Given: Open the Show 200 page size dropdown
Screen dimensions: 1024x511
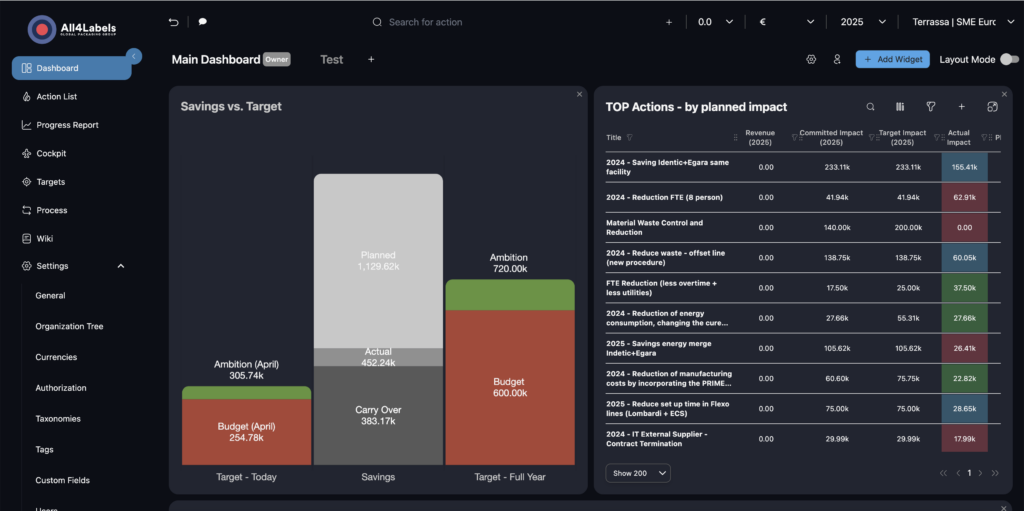Looking at the screenshot, I should (x=637, y=473).
